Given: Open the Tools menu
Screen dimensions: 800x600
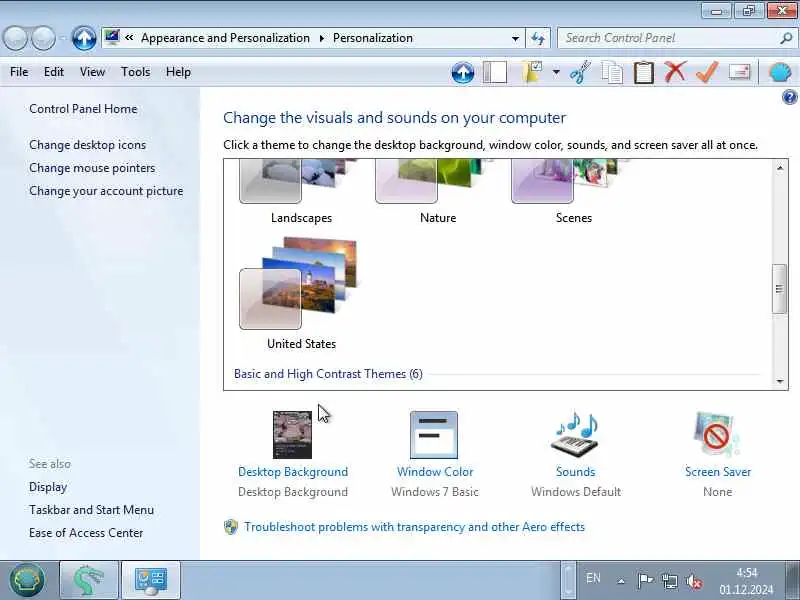Looking at the screenshot, I should 135,72.
